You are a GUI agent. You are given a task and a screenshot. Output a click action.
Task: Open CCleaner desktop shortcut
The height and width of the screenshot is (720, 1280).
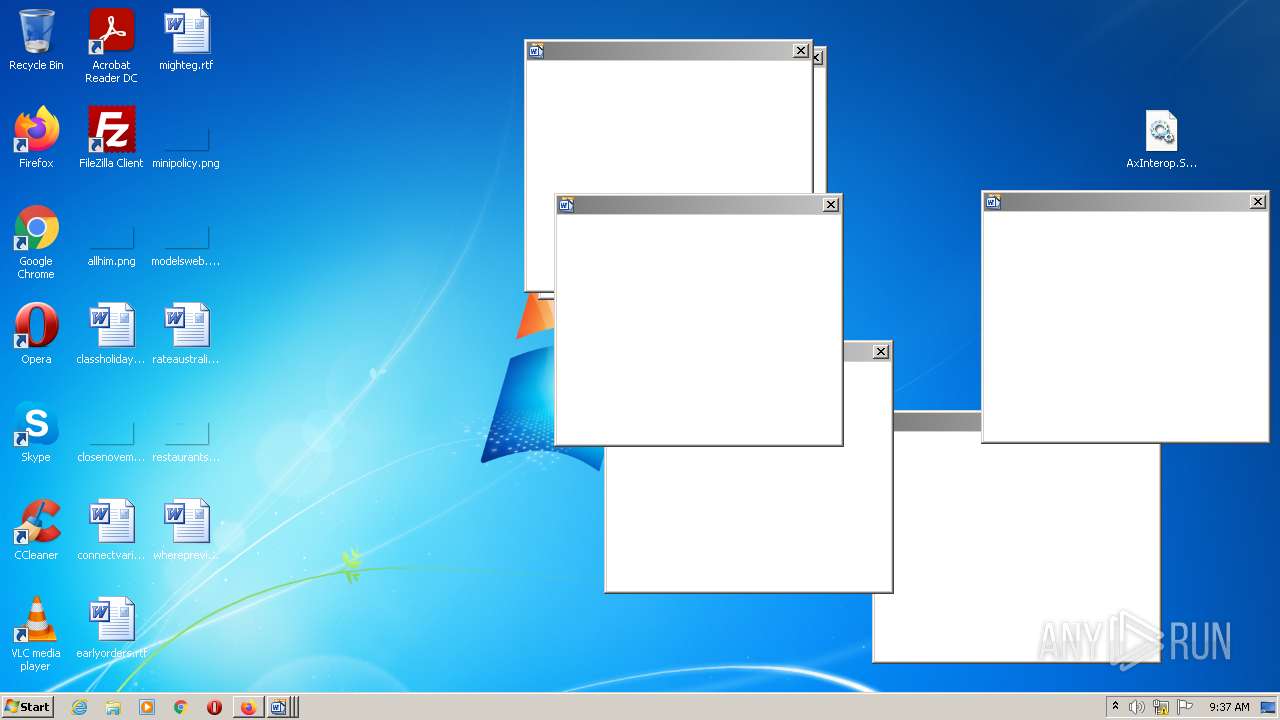(x=36, y=530)
